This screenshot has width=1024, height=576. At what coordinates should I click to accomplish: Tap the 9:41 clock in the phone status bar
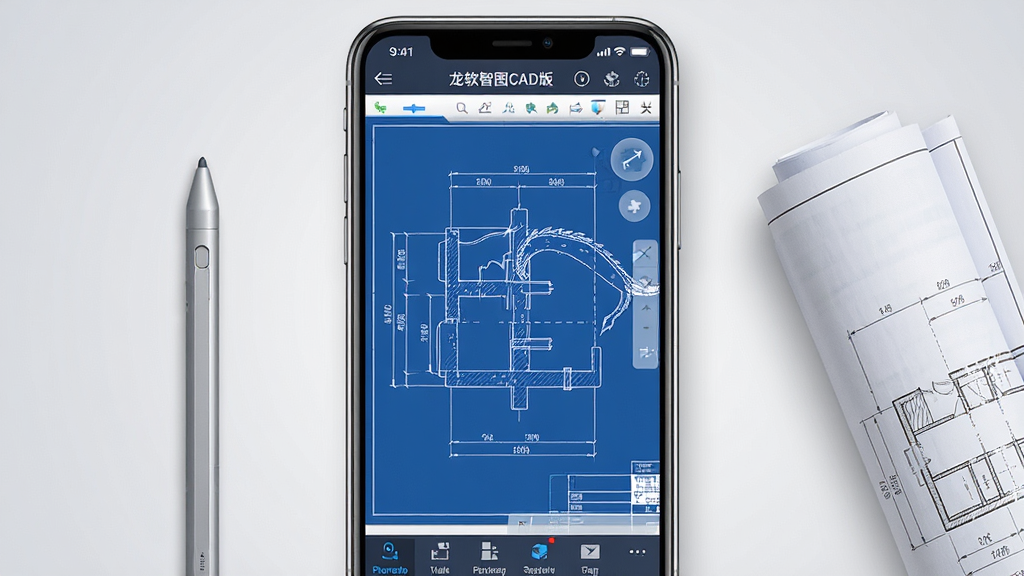401,52
